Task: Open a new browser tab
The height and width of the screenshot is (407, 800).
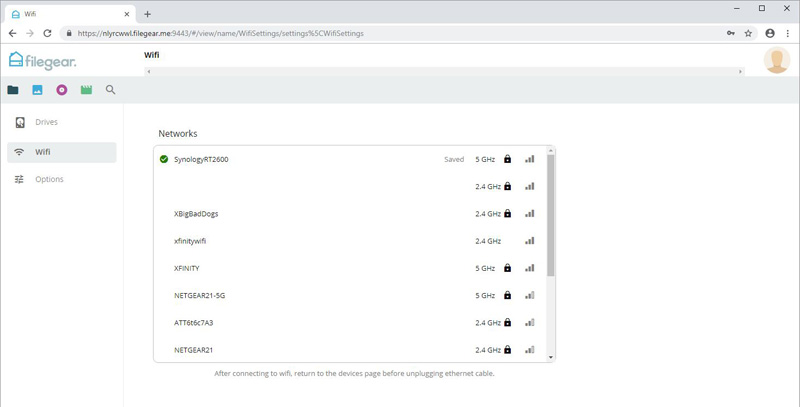Action: pos(147,14)
